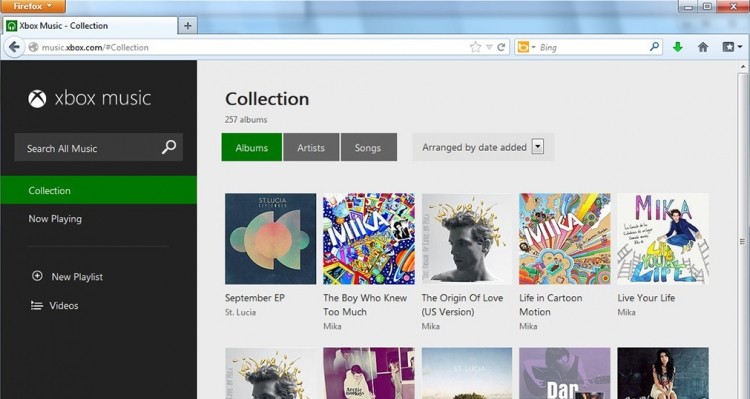Click Mika under Live Your Life

pyautogui.click(x=626, y=312)
